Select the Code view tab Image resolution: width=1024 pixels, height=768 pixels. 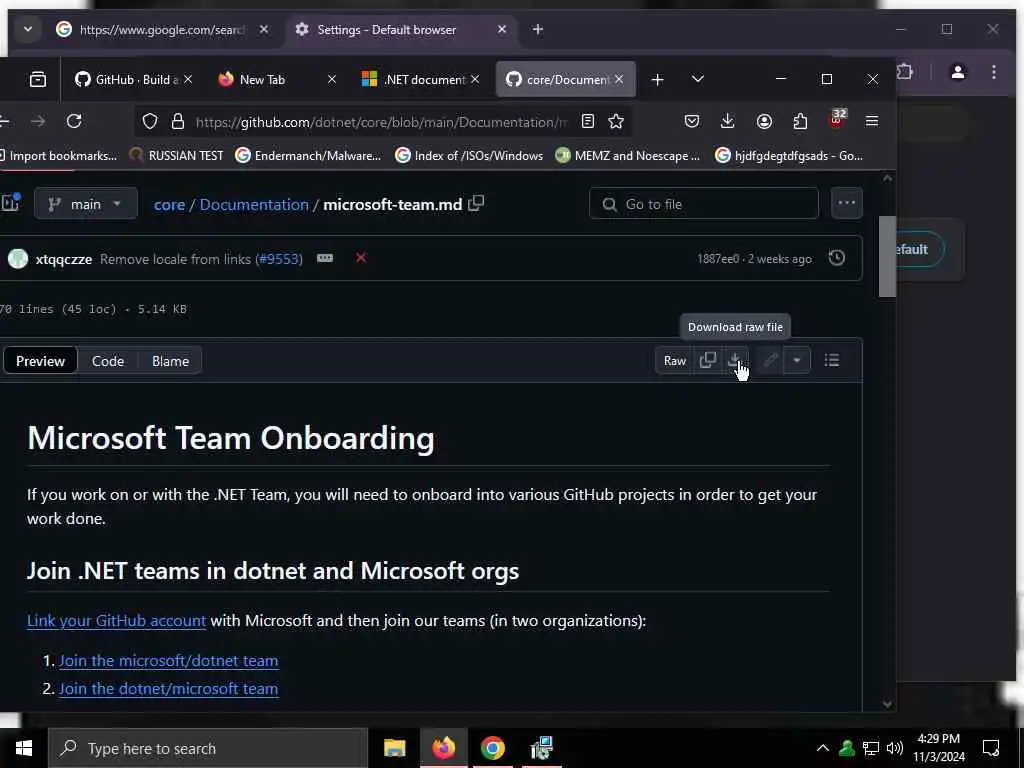coord(108,361)
